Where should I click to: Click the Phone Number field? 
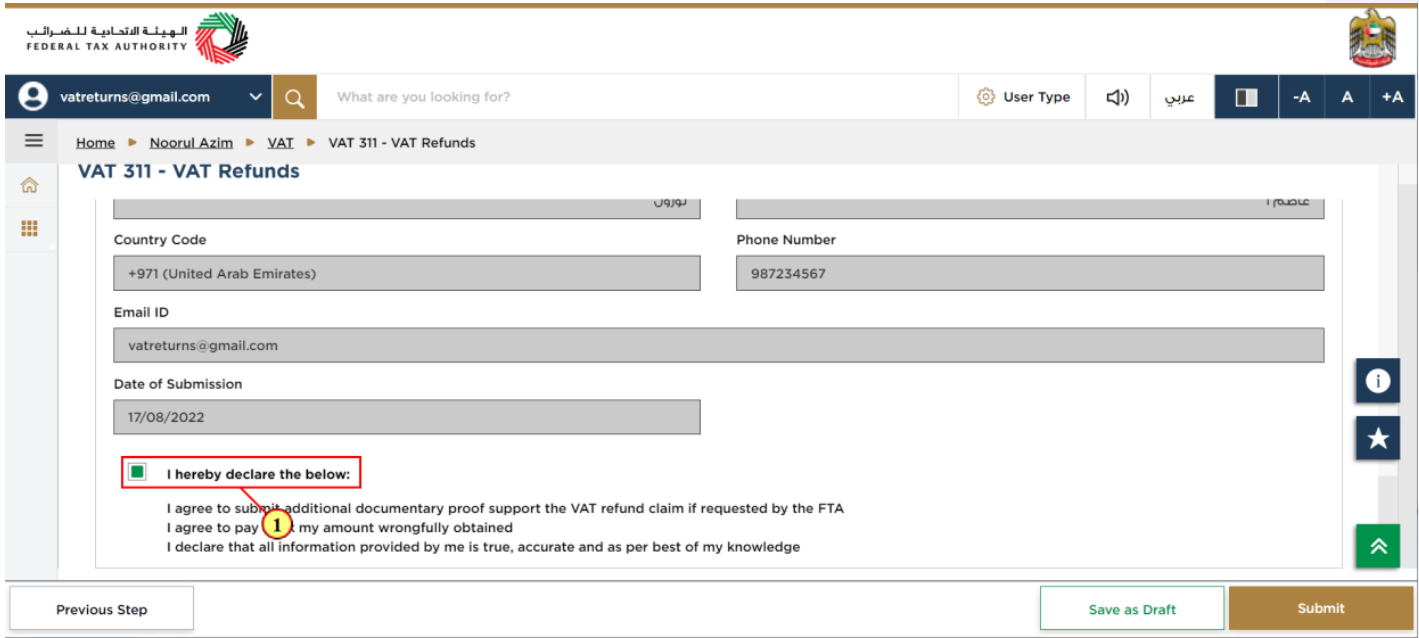click(x=1030, y=274)
